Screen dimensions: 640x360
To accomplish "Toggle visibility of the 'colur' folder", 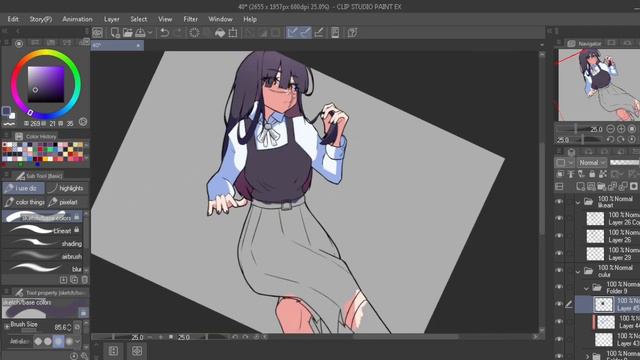I will pyautogui.click(x=559, y=271).
